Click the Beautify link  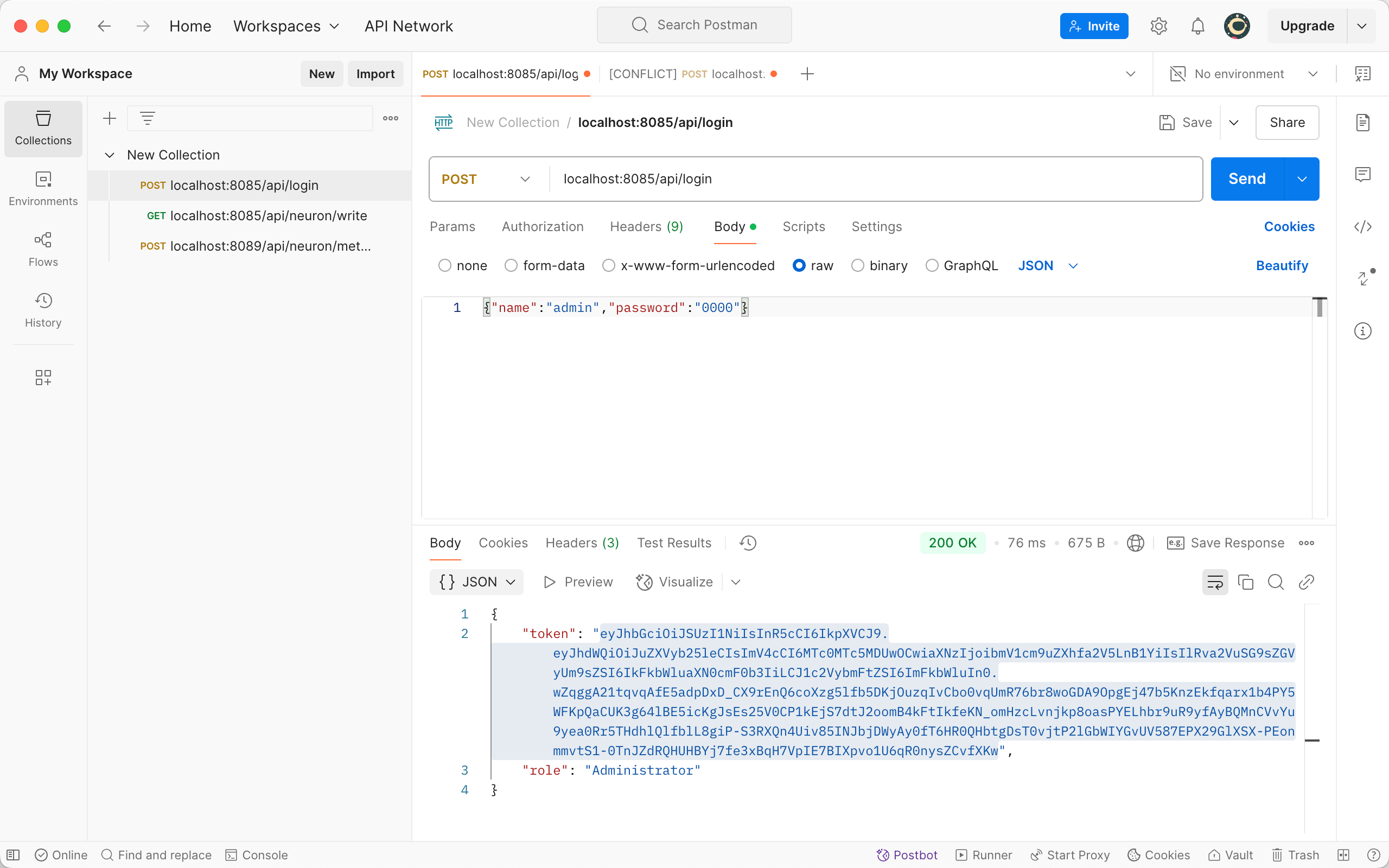coord(1282,266)
